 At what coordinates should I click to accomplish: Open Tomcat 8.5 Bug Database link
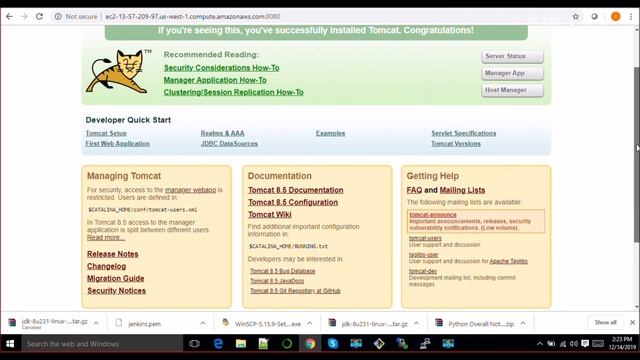282,271
